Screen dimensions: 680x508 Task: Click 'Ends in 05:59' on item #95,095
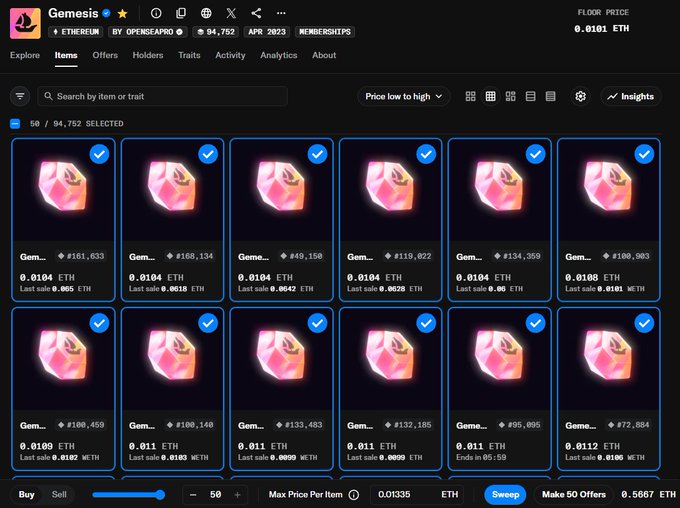pos(481,458)
